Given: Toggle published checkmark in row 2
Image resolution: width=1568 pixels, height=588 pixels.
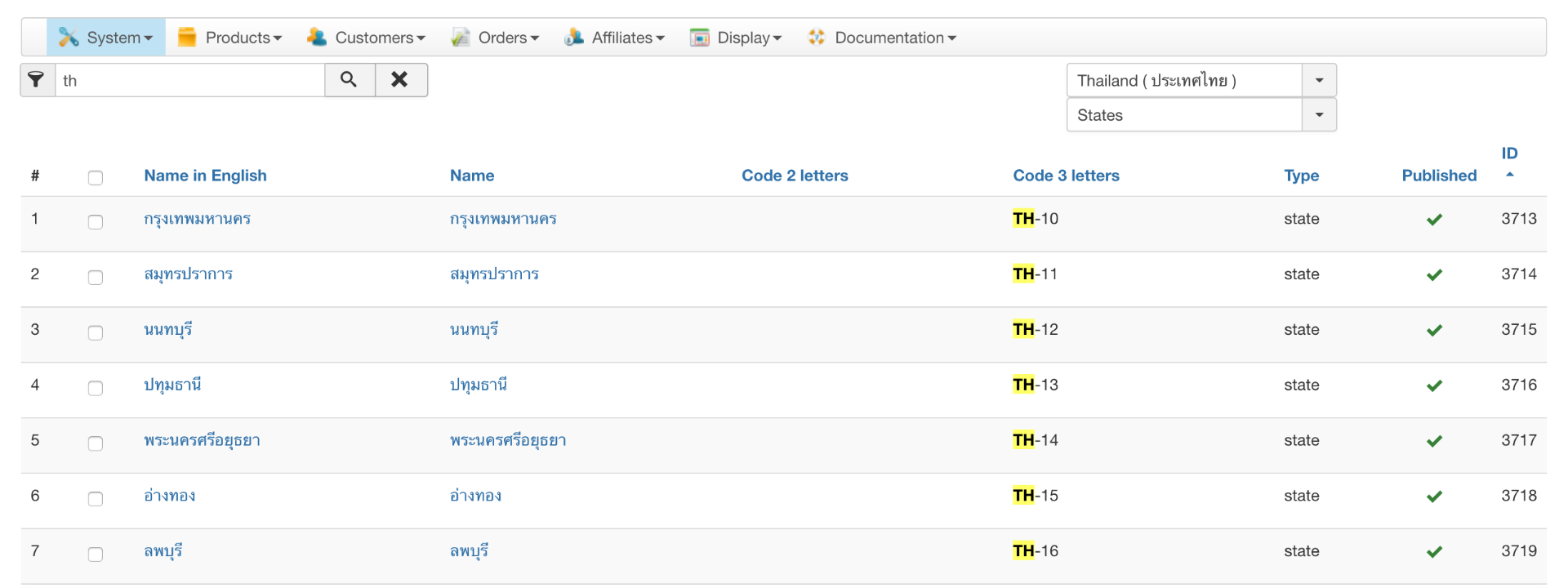Looking at the screenshot, I should click(x=1434, y=275).
